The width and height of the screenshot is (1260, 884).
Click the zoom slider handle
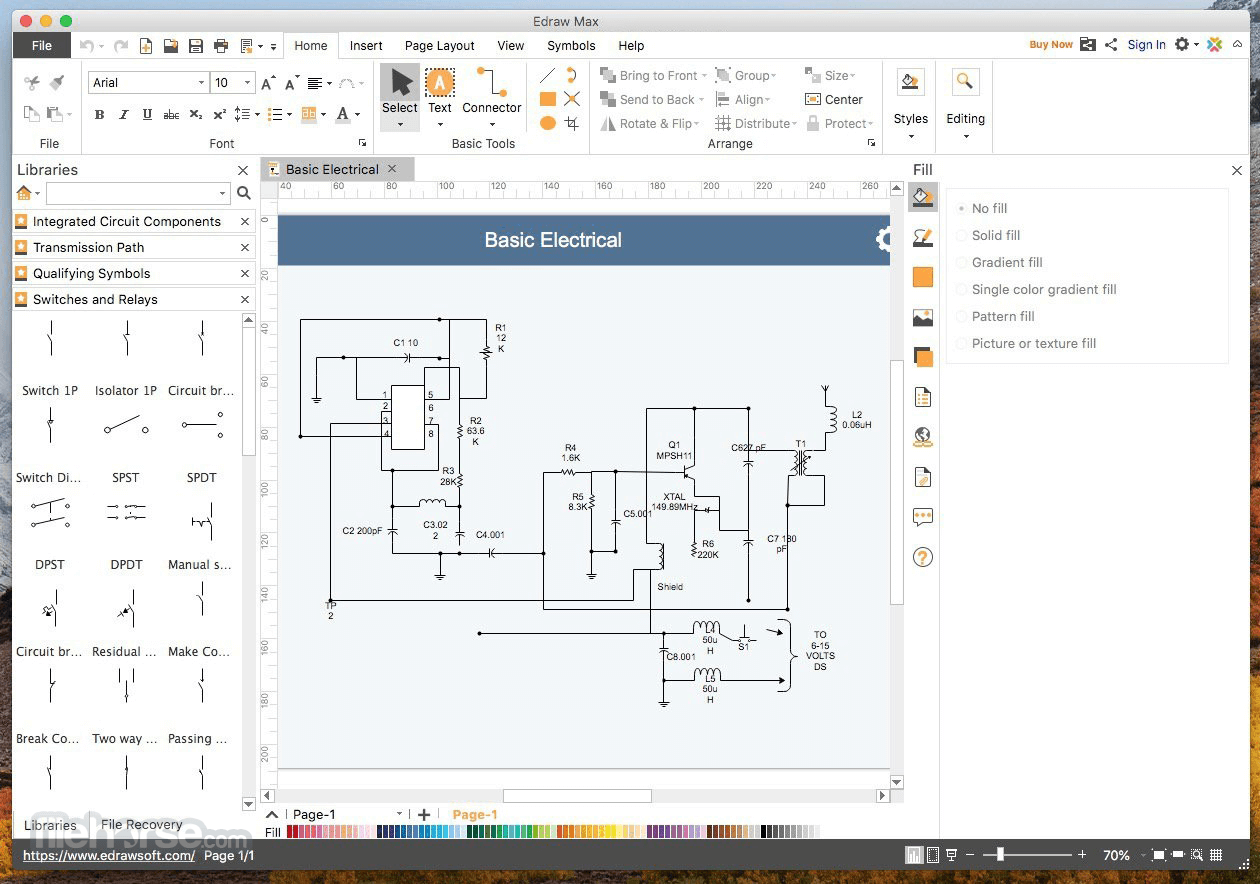point(1000,855)
